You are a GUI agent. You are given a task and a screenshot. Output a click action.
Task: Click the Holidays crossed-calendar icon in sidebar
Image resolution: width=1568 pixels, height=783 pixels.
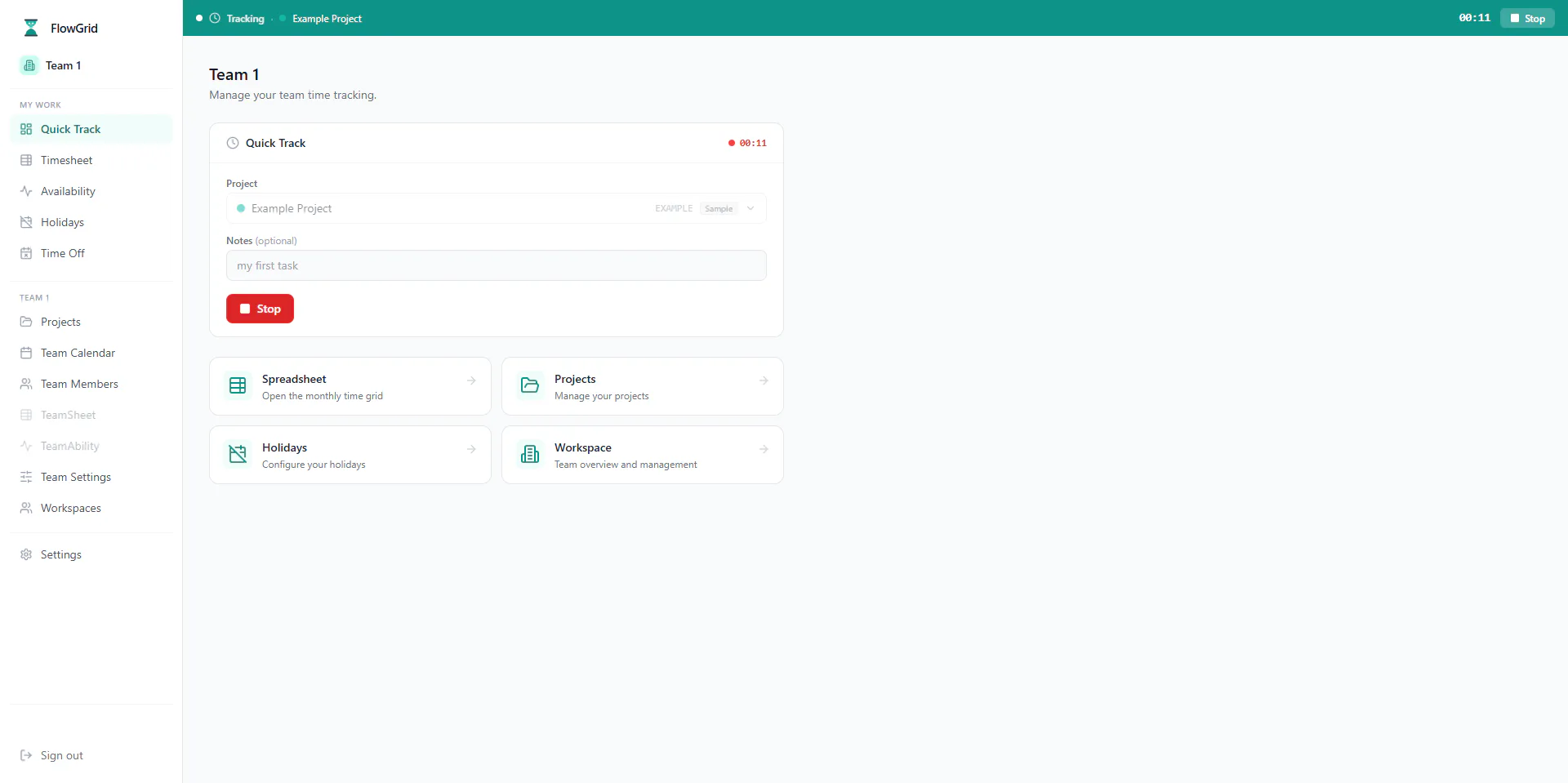pyautogui.click(x=26, y=222)
